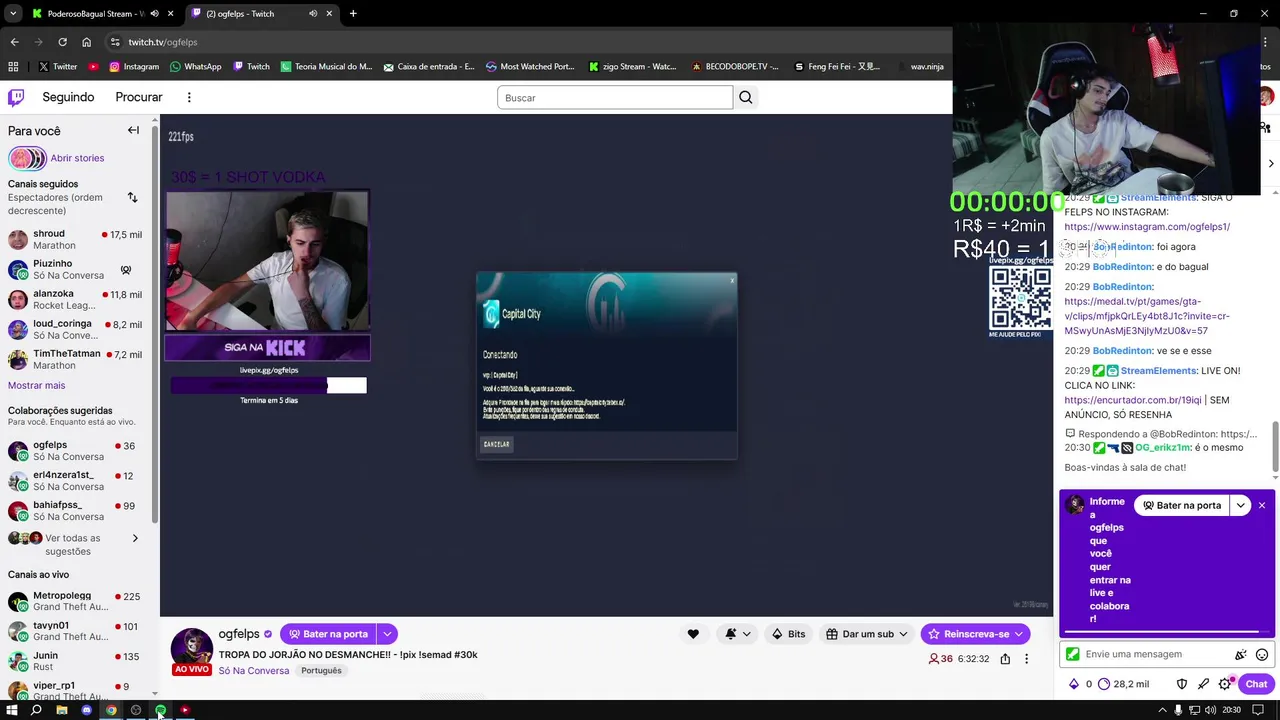Viewport: 1280px width, 720px height.
Task: Click the shield mode icon
Action: coord(1181,684)
